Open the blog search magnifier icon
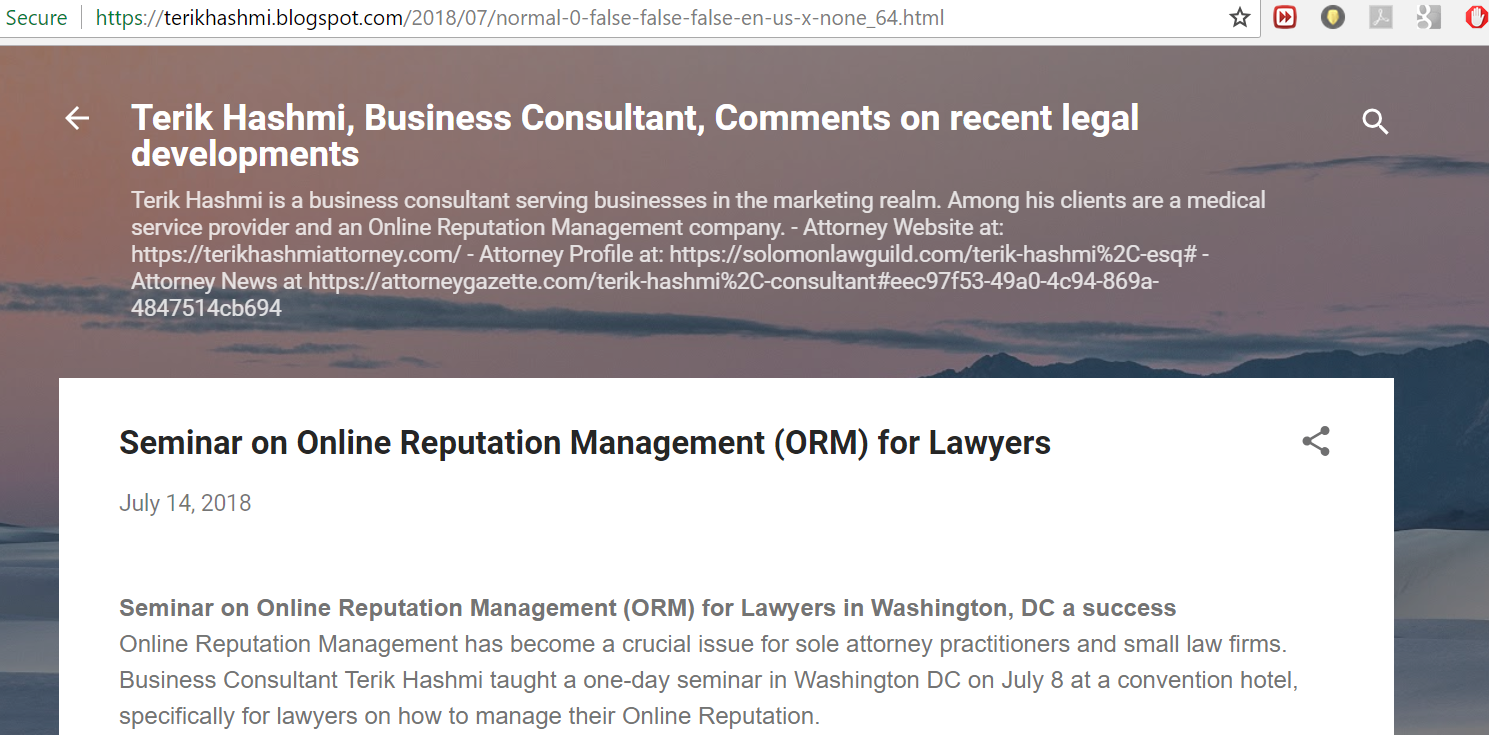 click(1375, 122)
